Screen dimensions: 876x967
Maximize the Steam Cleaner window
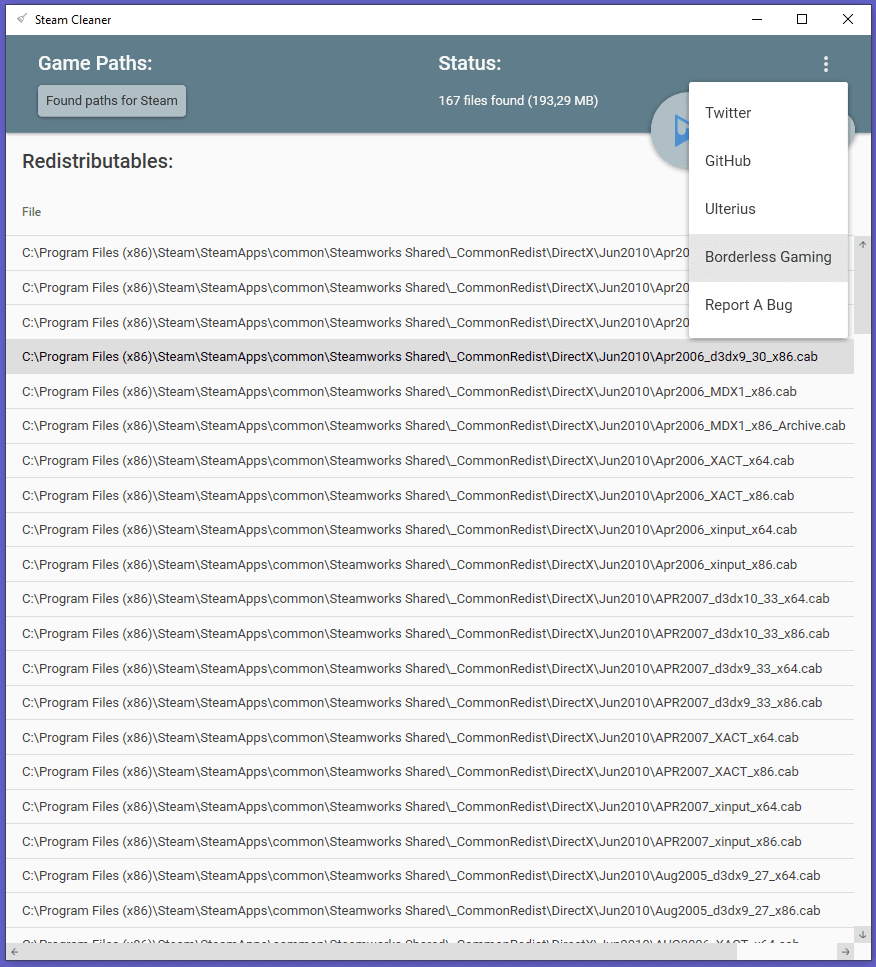pos(802,19)
